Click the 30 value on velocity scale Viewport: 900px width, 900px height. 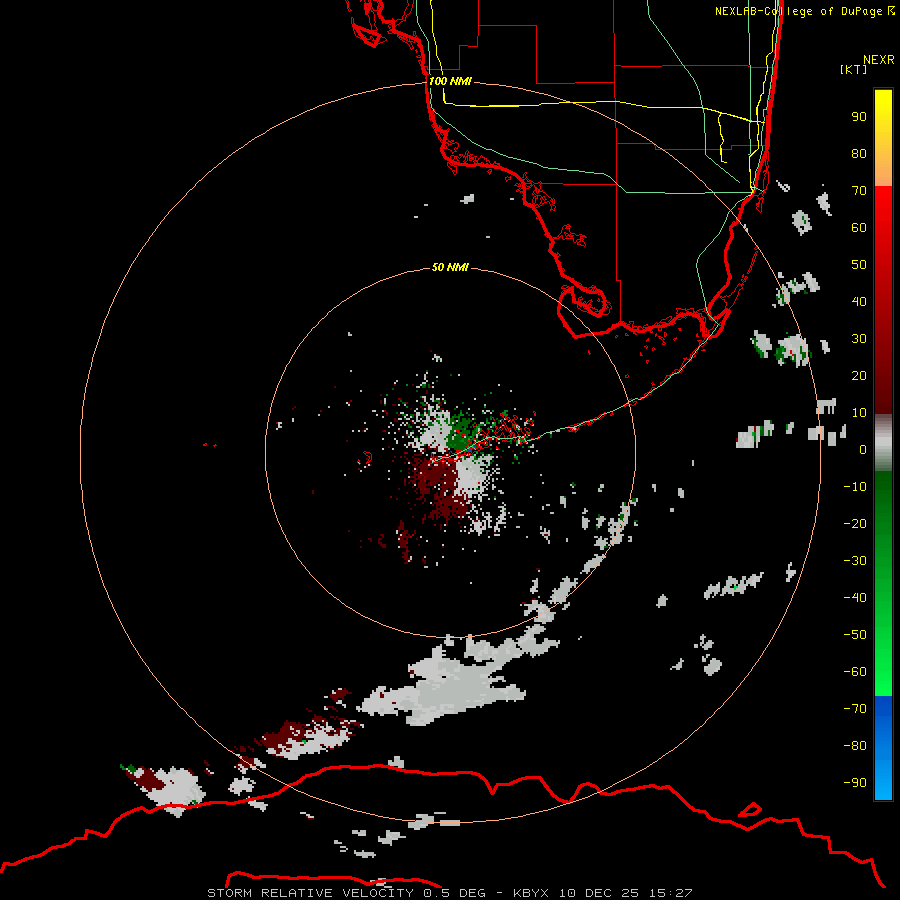tap(859, 339)
